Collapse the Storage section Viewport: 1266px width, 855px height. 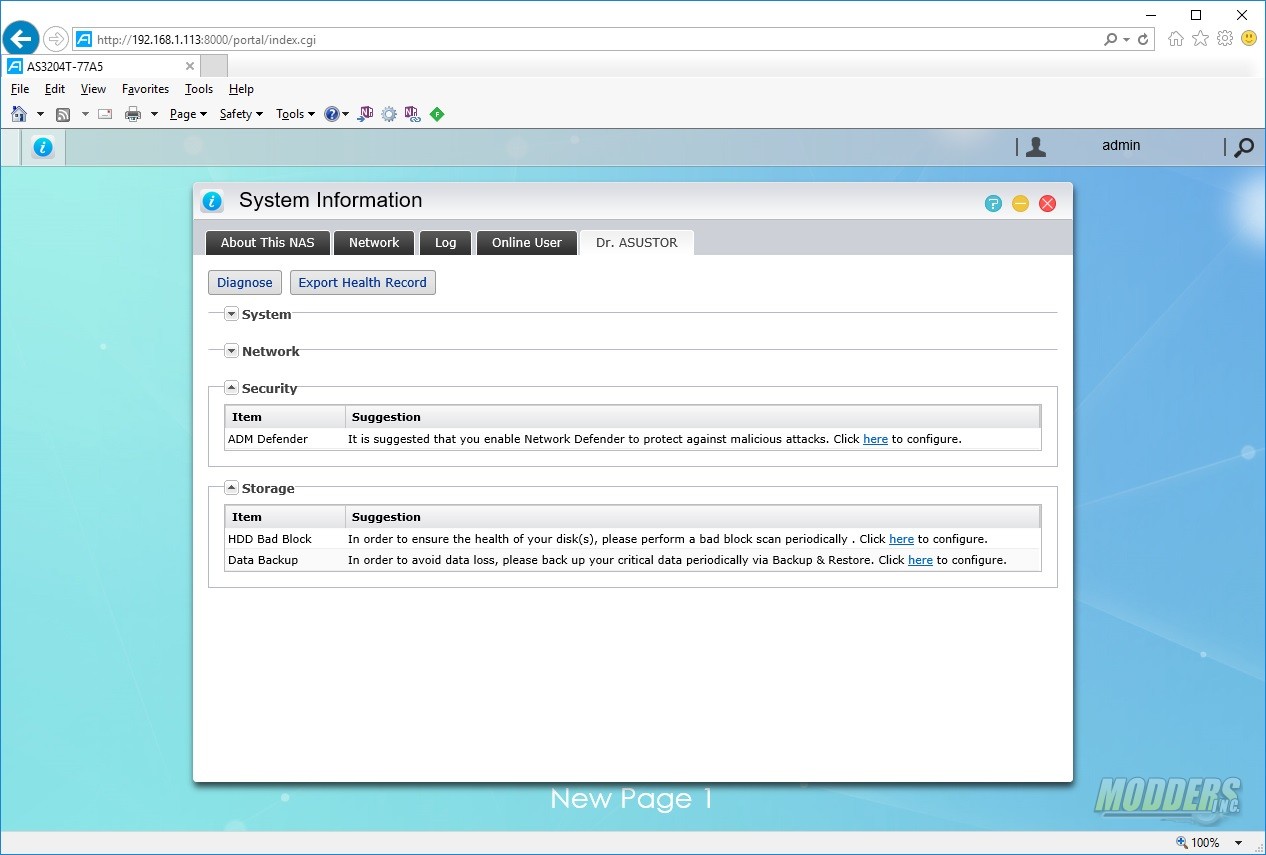coord(231,488)
